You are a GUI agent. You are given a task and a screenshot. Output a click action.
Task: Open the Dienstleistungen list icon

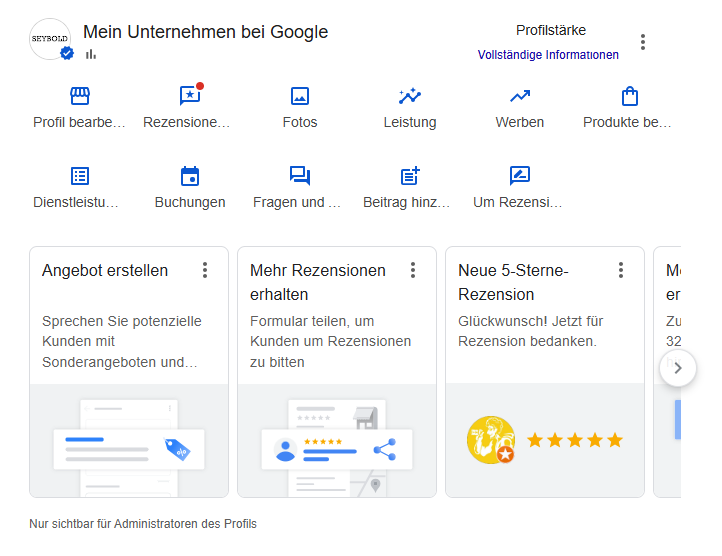click(x=80, y=176)
